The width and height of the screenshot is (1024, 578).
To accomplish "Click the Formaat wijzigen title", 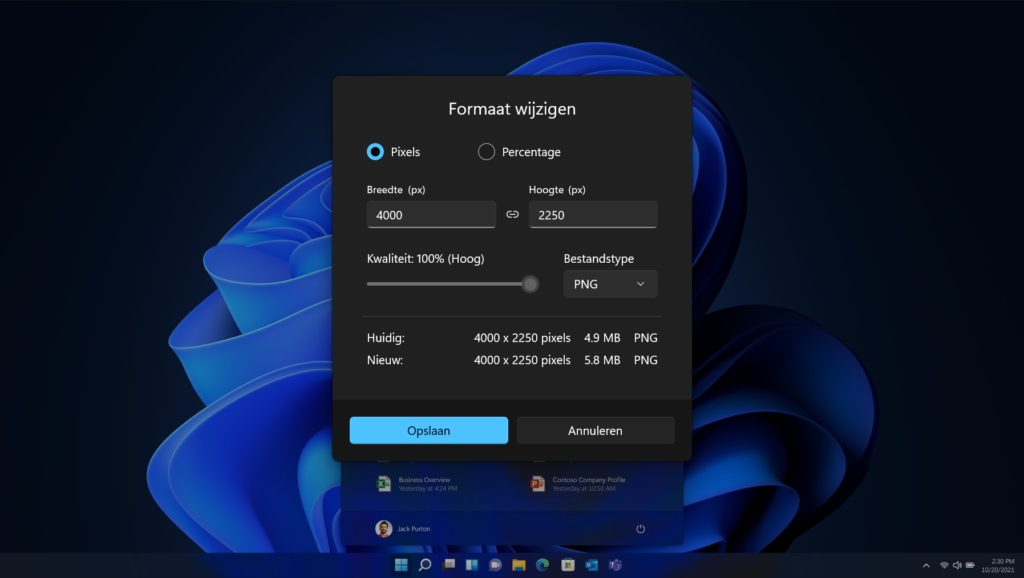I will pyautogui.click(x=512, y=109).
